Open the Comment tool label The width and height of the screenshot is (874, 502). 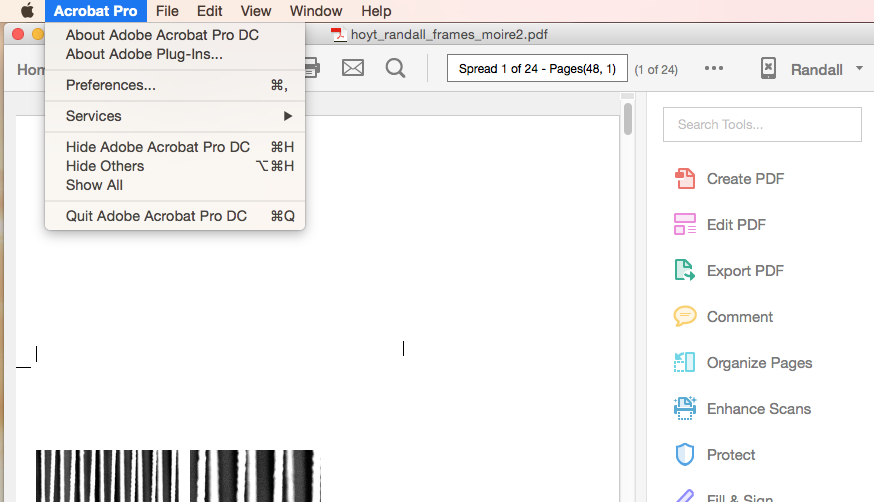click(740, 316)
